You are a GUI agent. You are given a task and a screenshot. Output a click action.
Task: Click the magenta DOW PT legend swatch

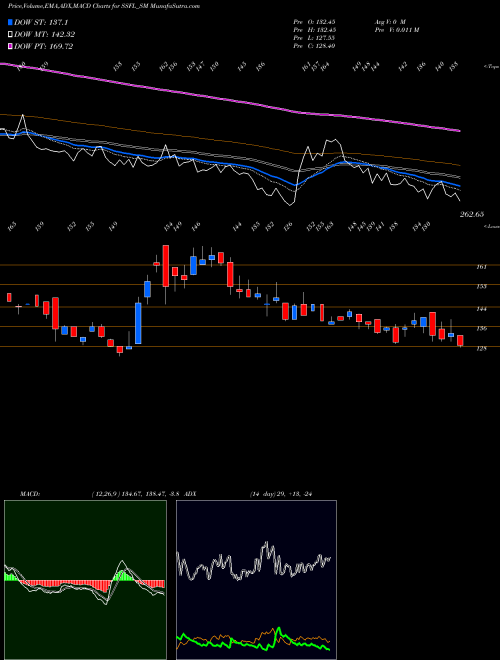[x=10, y=46]
